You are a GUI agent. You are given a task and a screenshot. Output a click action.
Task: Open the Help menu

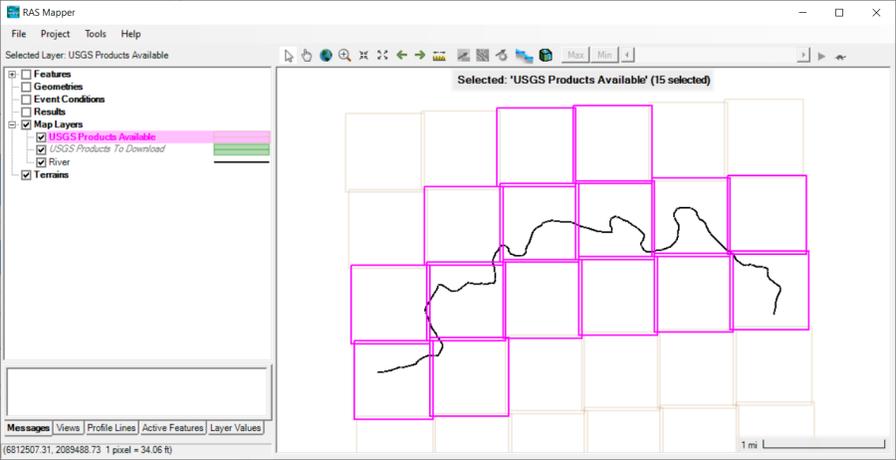(x=131, y=34)
